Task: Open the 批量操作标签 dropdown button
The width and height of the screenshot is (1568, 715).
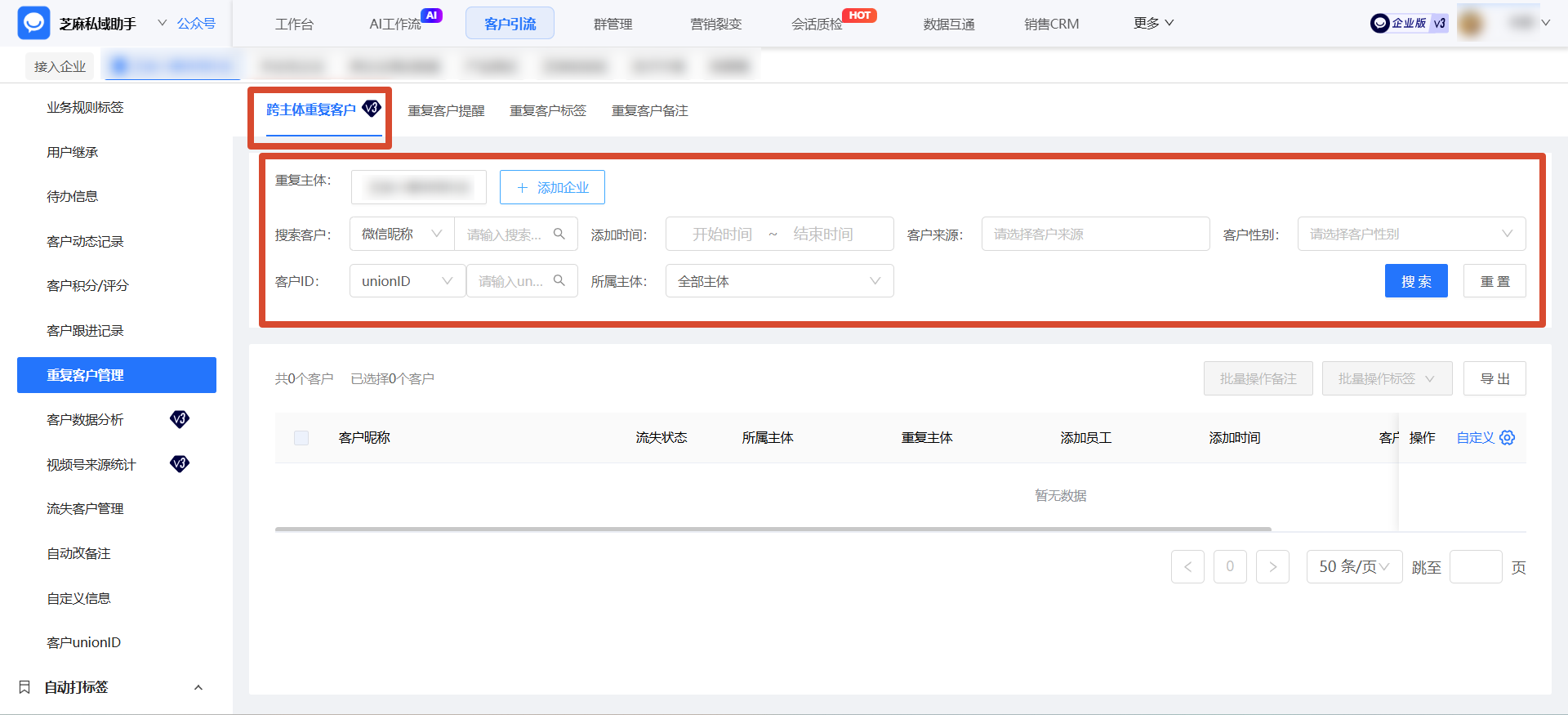Action: [x=1387, y=378]
